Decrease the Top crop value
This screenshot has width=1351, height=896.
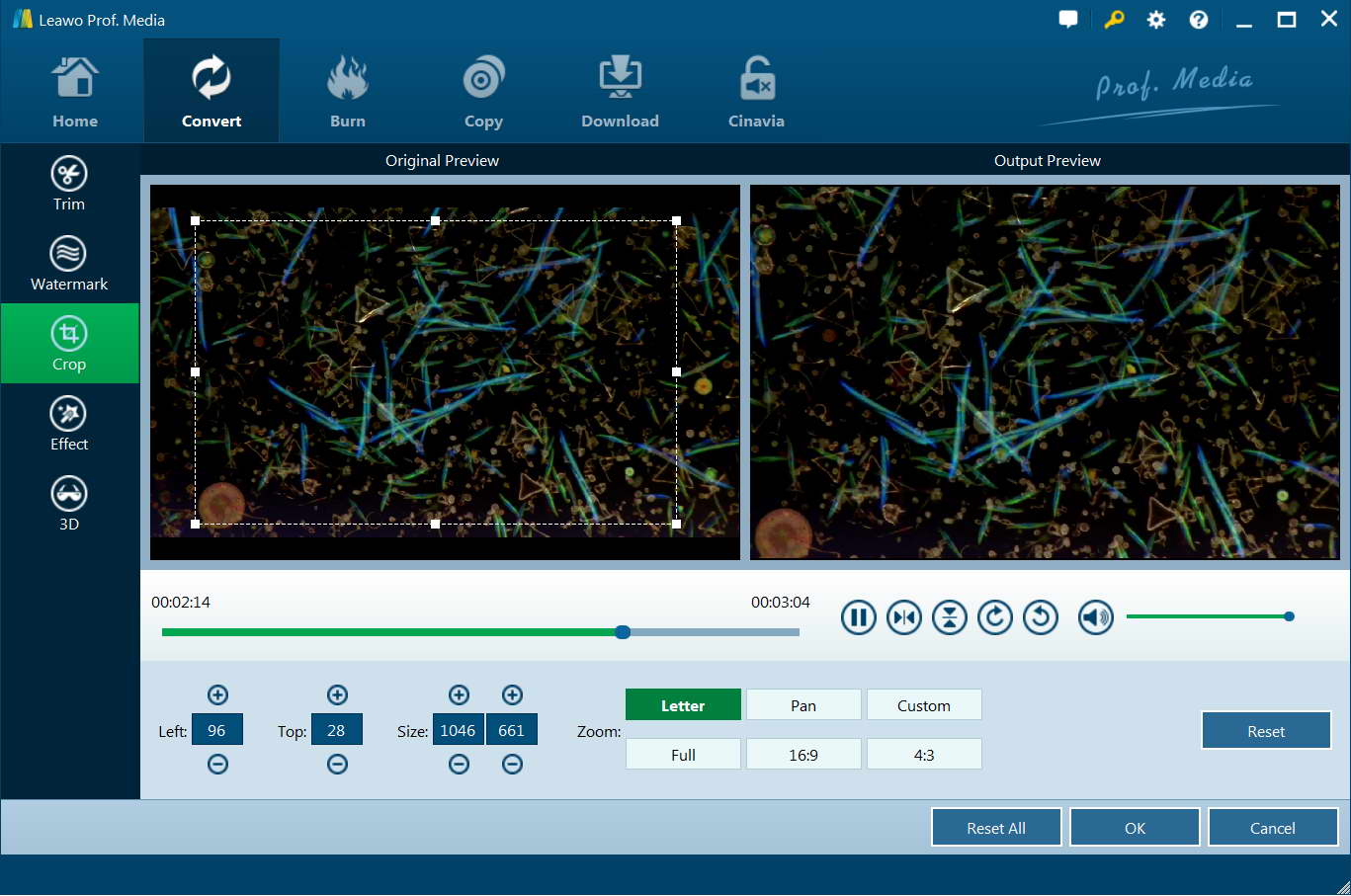(x=337, y=764)
